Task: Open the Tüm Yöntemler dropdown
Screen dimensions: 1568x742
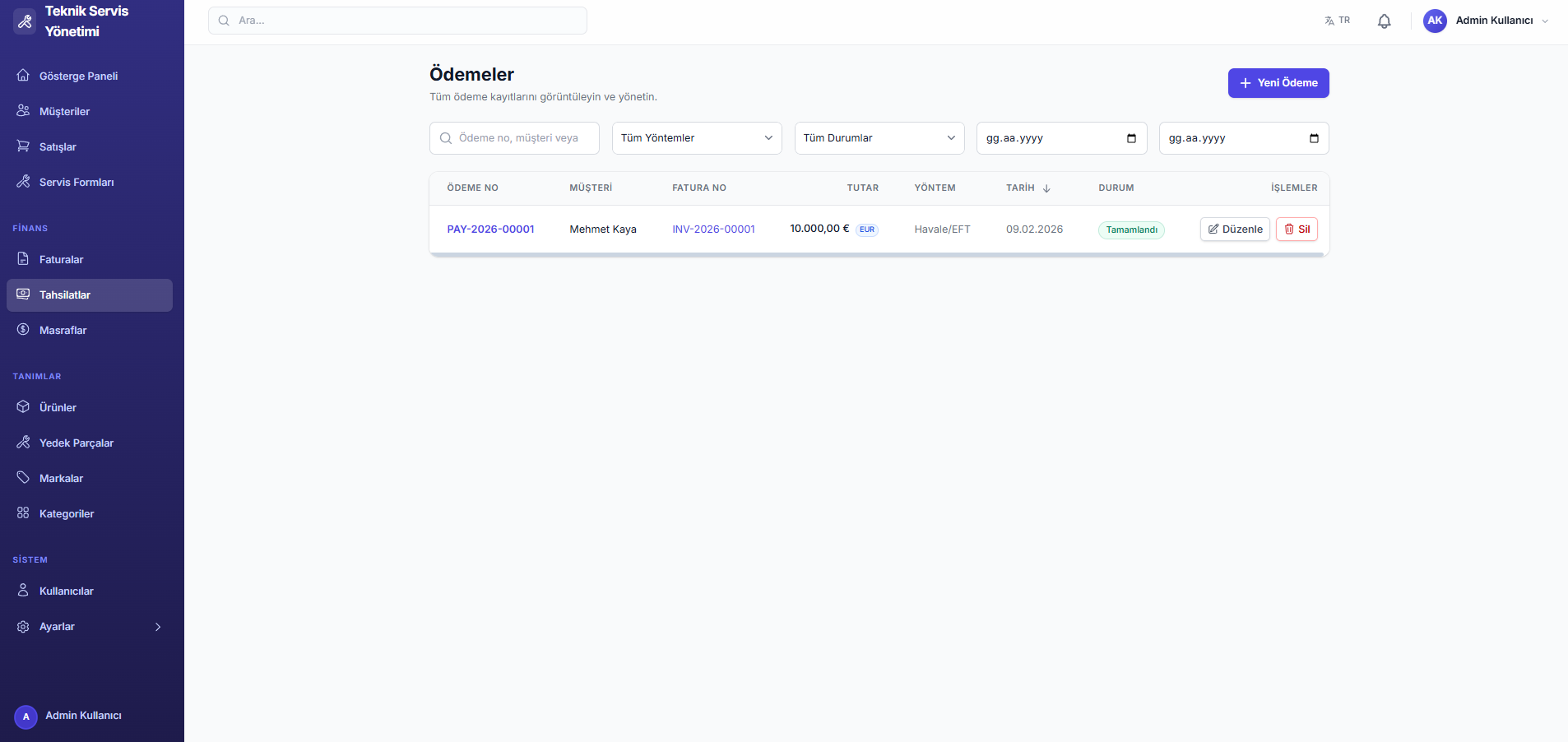Action: click(696, 138)
